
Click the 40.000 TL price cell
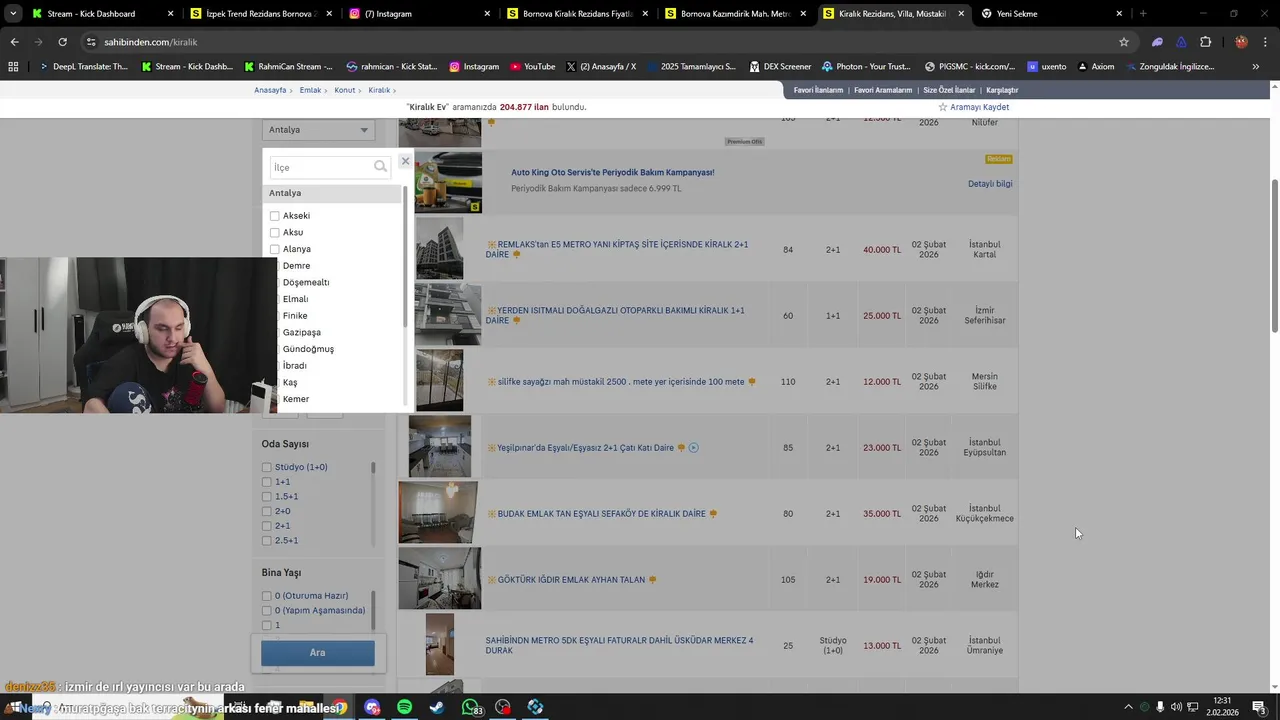[882, 250]
